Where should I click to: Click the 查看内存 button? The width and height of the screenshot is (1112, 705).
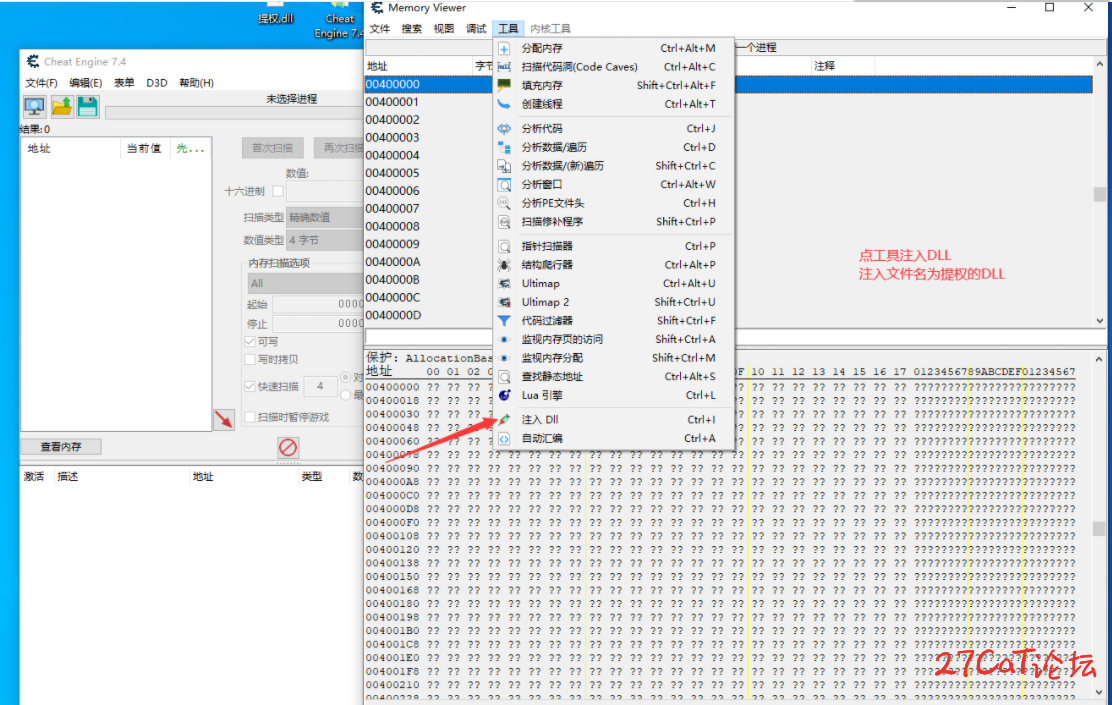(61, 447)
